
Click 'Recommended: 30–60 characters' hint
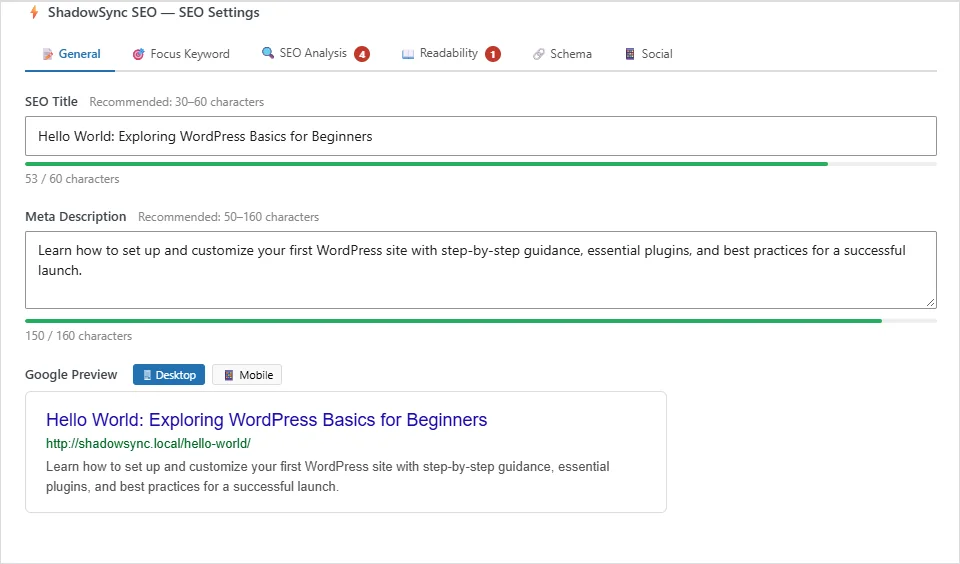tap(176, 102)
